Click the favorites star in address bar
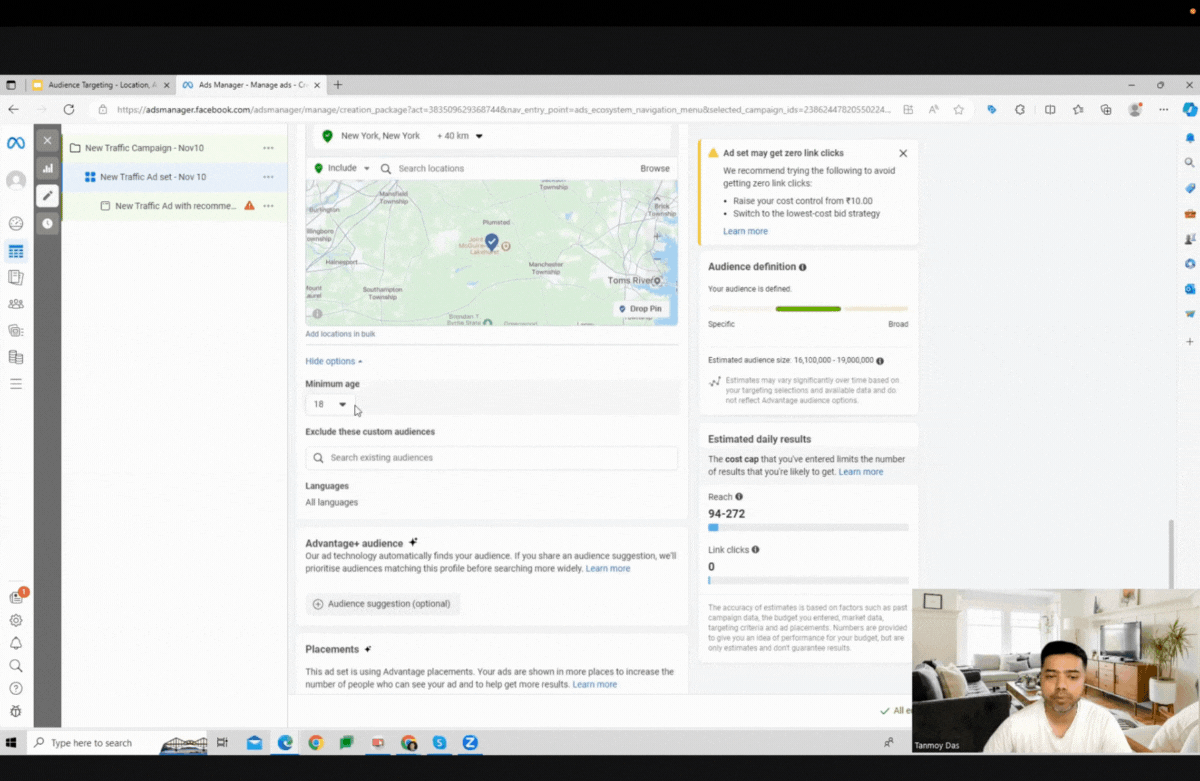Image resolution: width=1200 pixels, height=781 pixels. pyautogui.click(x=958, y=110)
